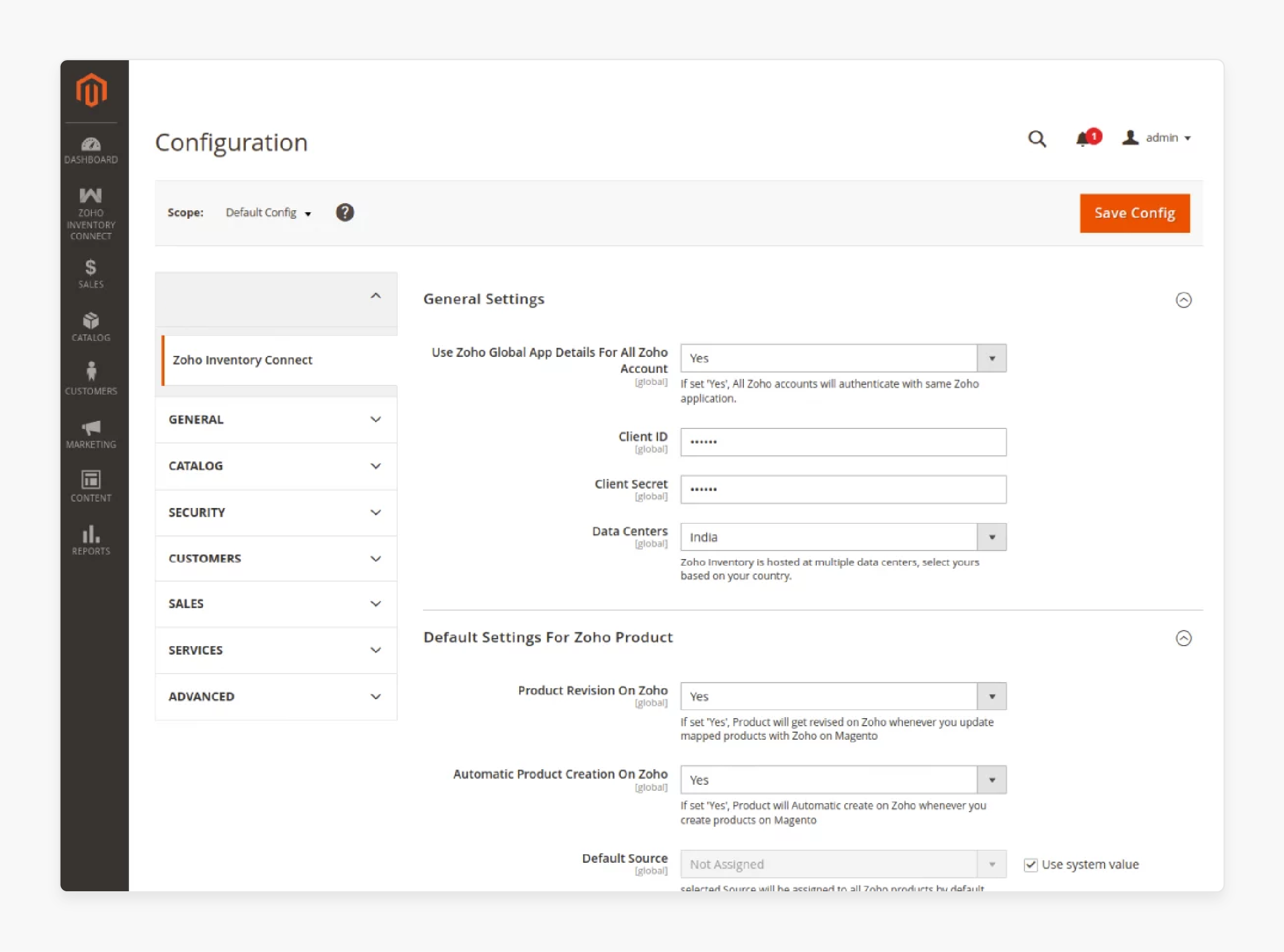This screenshot has width=1284, height=952.
Task: Click the Configuration page title
Action: [x=231, y=142]
